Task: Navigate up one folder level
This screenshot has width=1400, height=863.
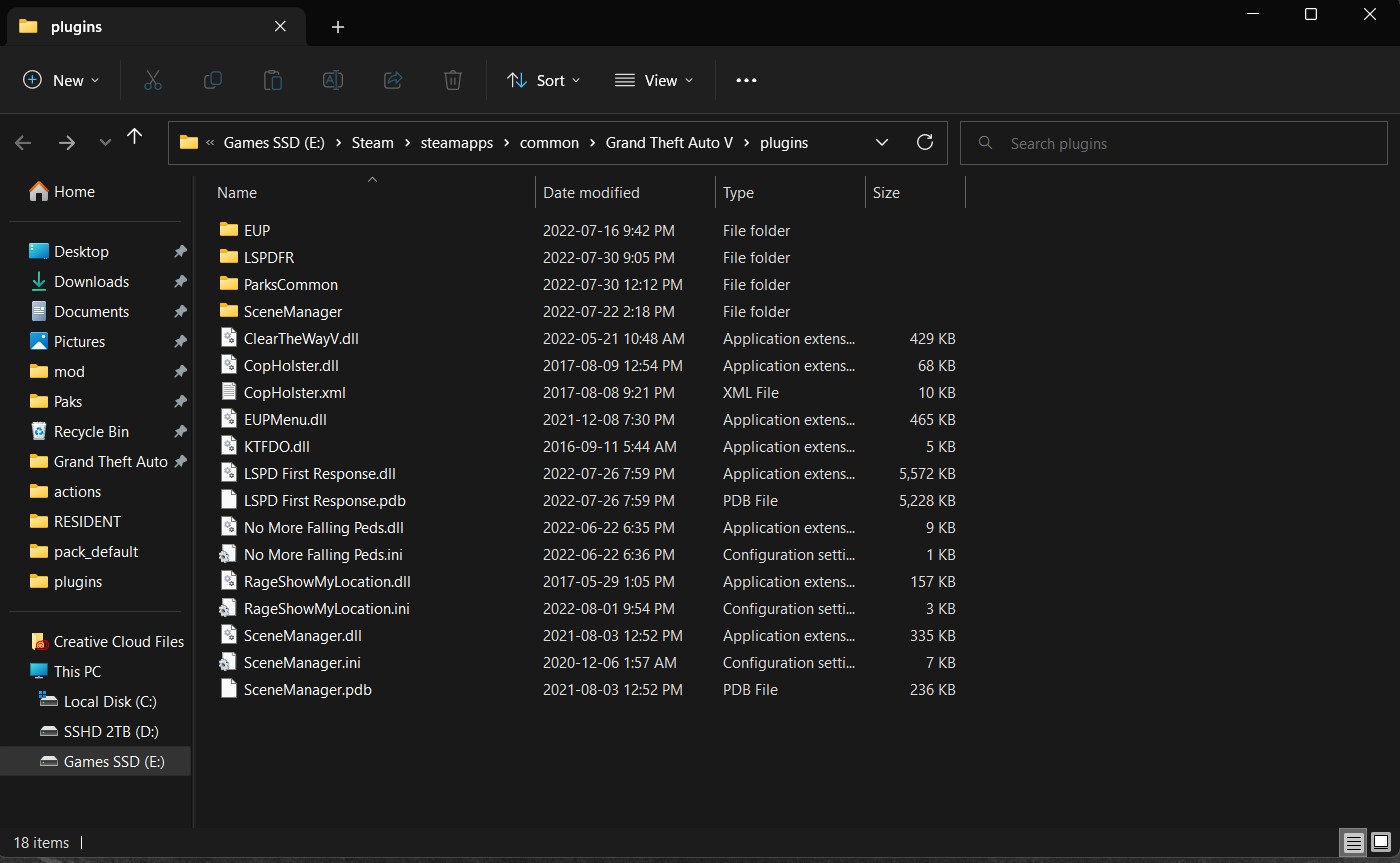Action: [135, 137]
